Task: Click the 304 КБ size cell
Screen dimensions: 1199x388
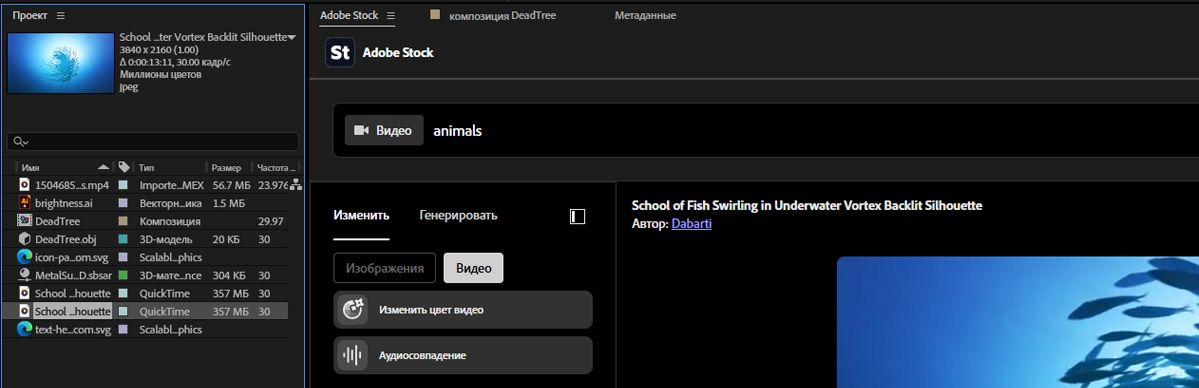Action: [x=230, y=275]
